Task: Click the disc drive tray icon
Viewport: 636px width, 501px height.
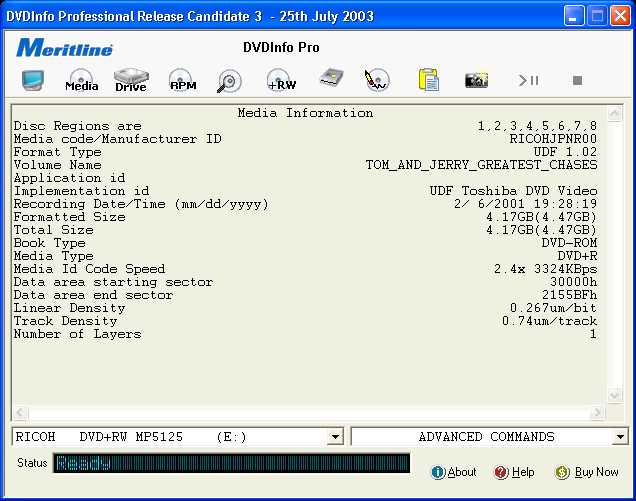Action: point(331,78)
